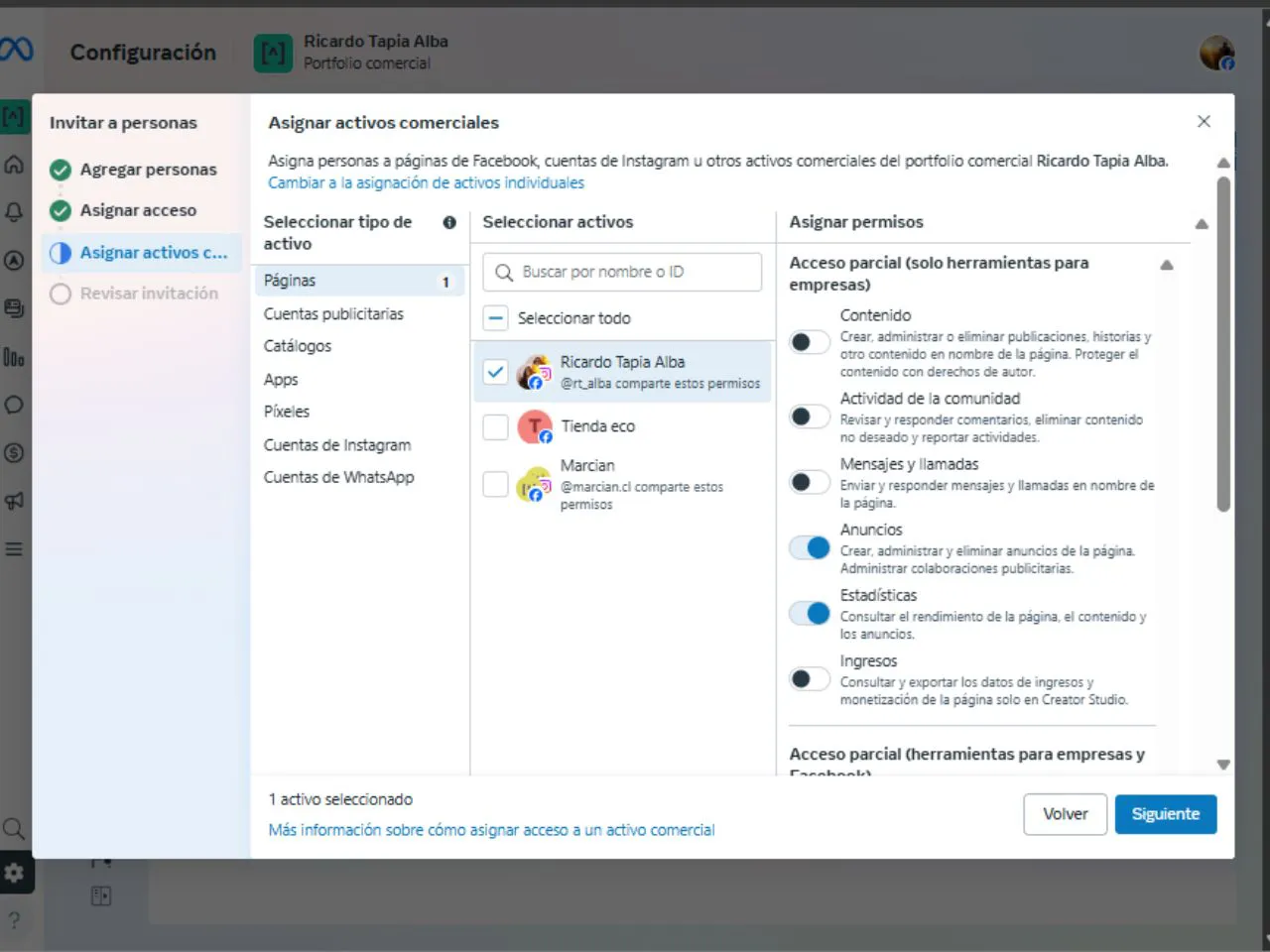
Task: Open the hamburger menu icon in sidebar
Action: [x=14, y=549]
